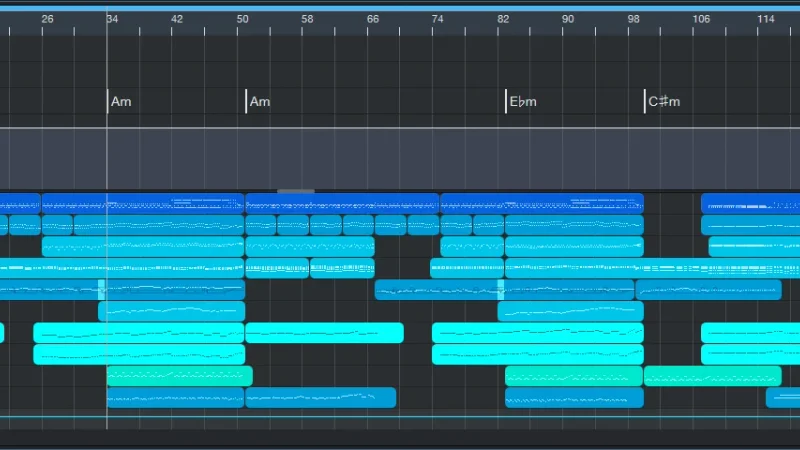Image resolution: width=800 pixels, height=450 pixels.
Task: Select the green clip starting at the E♭m marker
Action: click(574, 376)
